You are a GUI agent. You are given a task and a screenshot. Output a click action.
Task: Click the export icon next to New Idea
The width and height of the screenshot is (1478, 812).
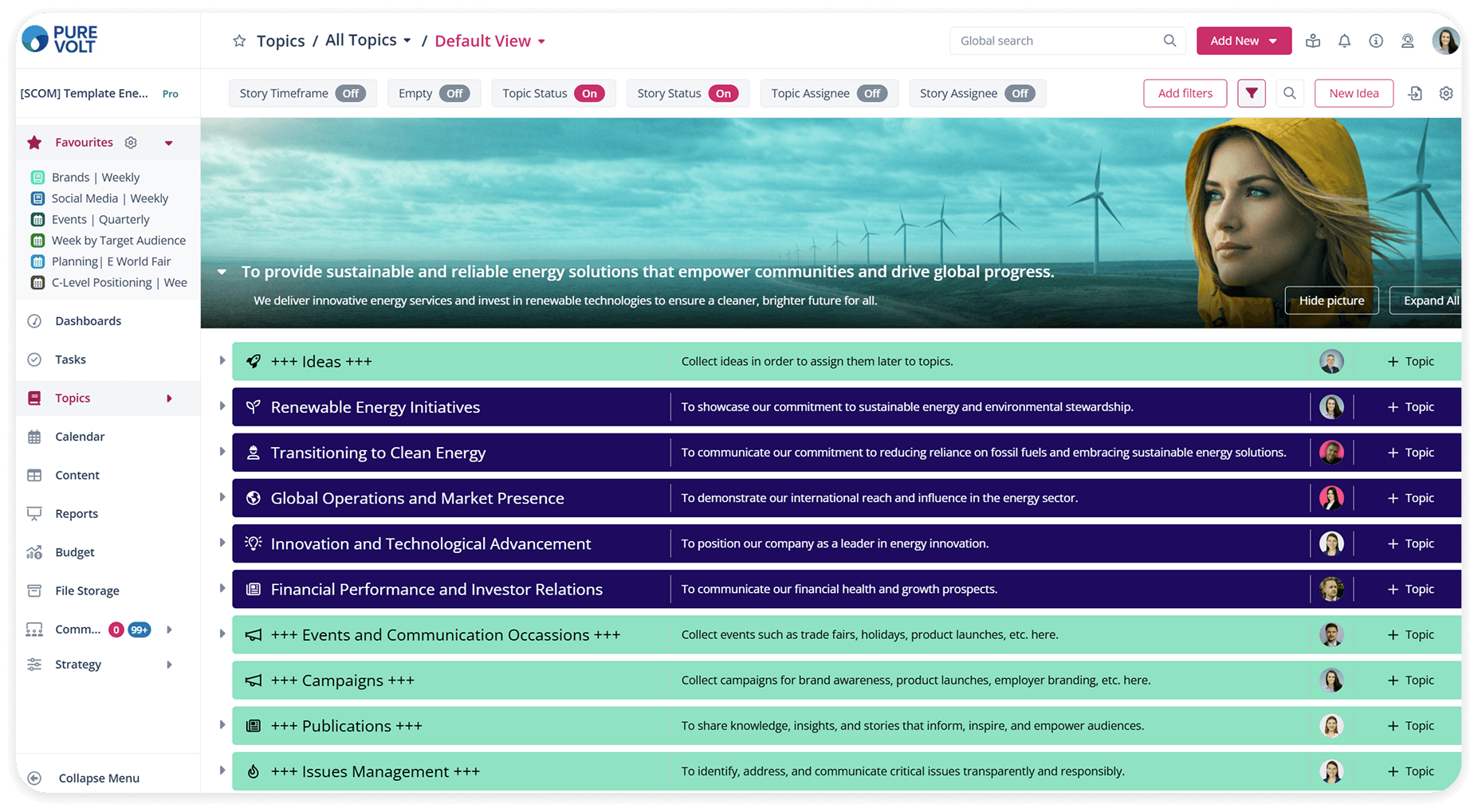tap(1415, 93)
